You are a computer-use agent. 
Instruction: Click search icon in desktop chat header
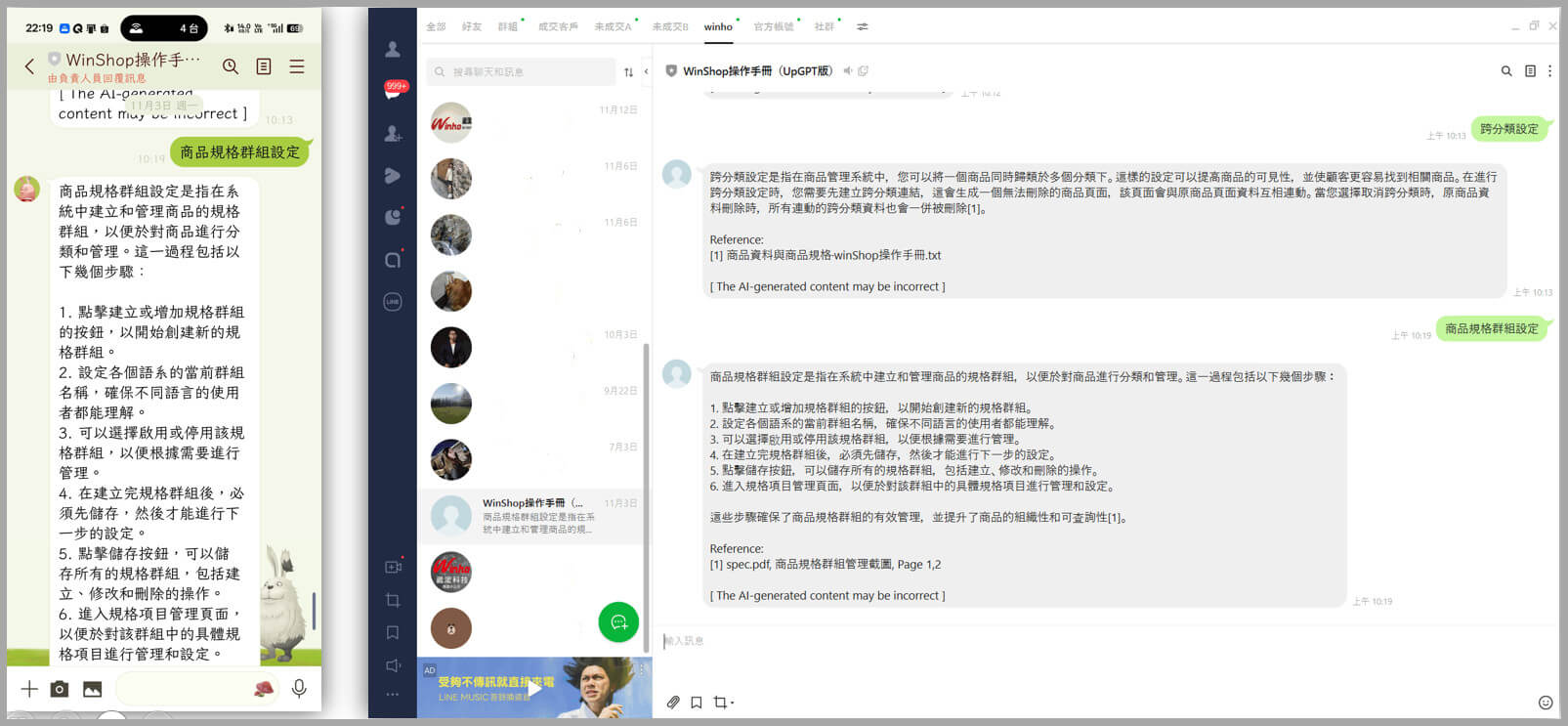click(1505, 71)
